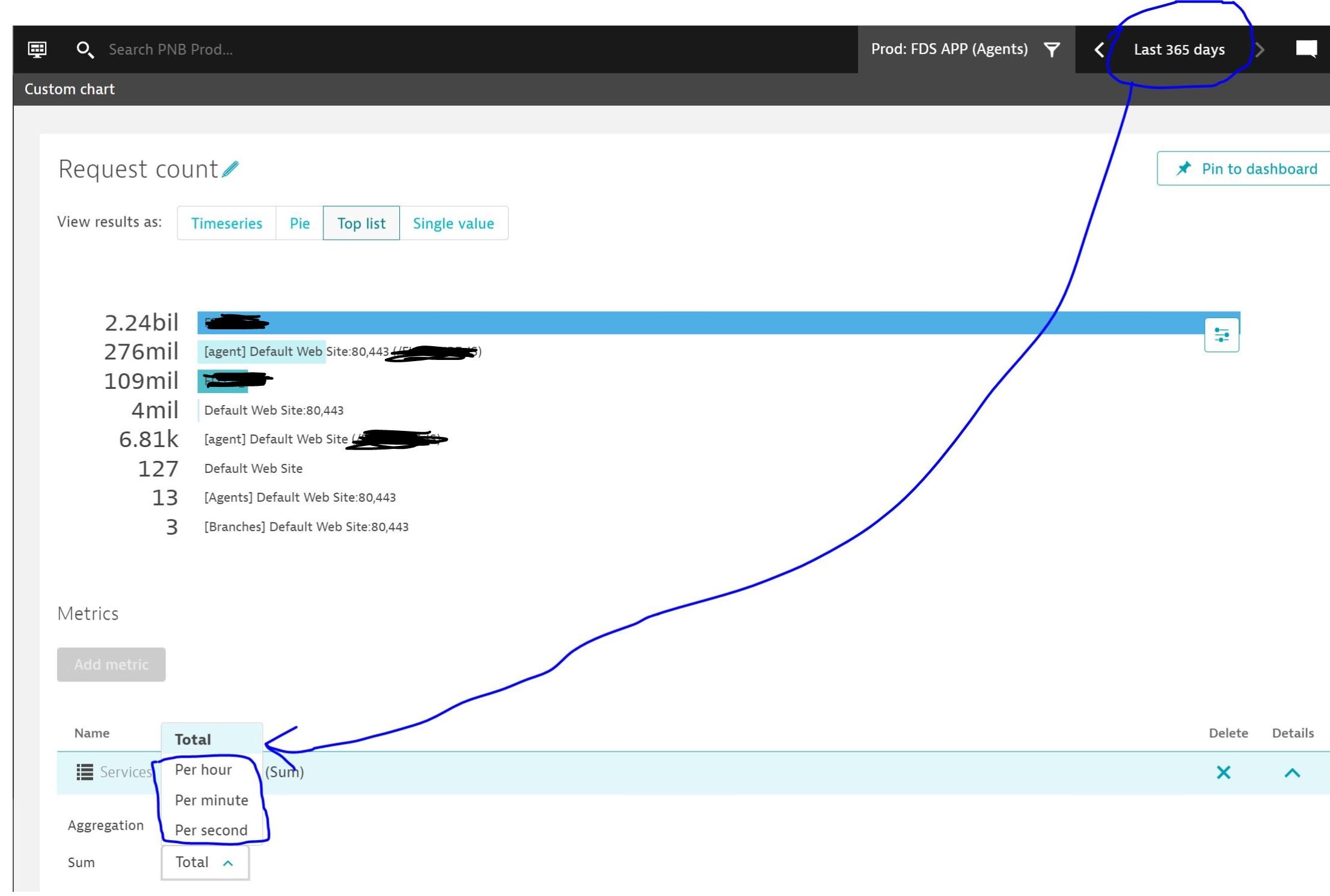
Task: Open the management zone filter funnel icon
Action: 1052,49
